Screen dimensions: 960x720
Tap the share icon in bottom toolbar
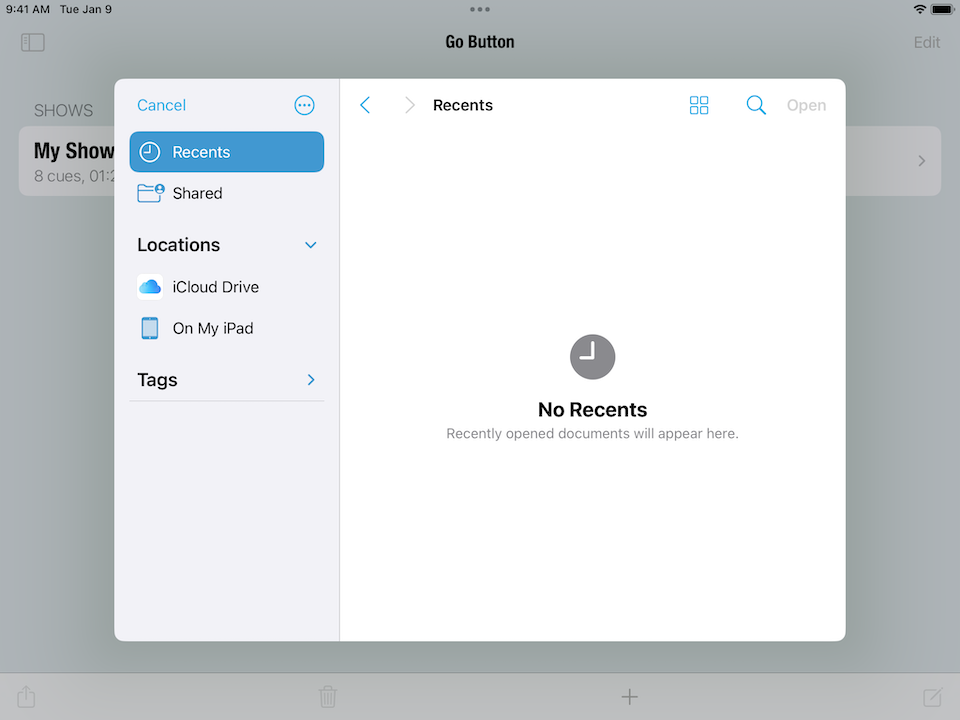[27, 697]
